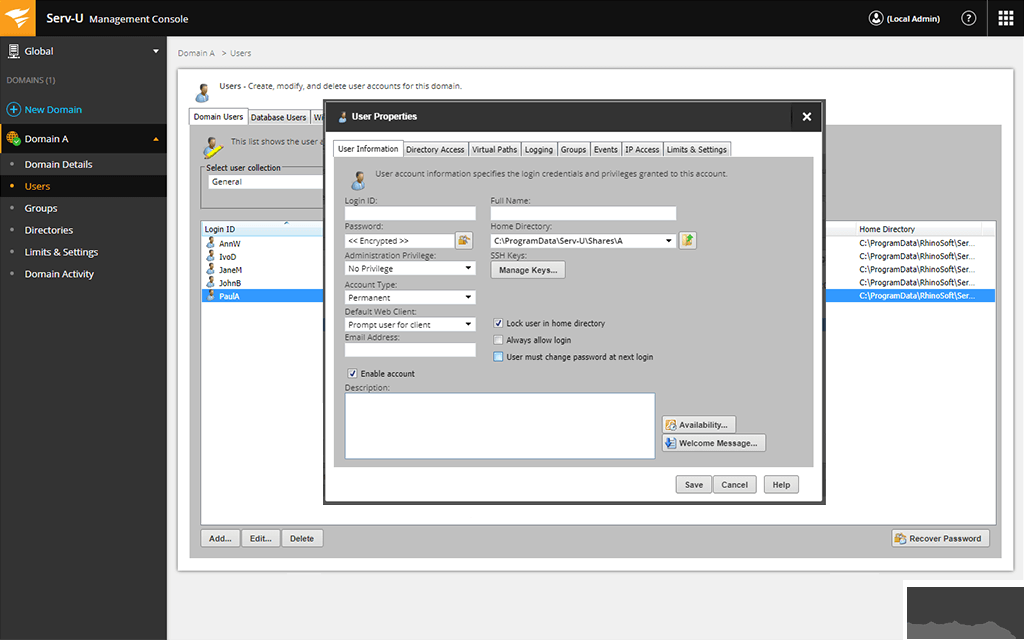Viewport: 1024px width, 640px height.
Task: Select the Database Users tab
Action: (278, 118)
